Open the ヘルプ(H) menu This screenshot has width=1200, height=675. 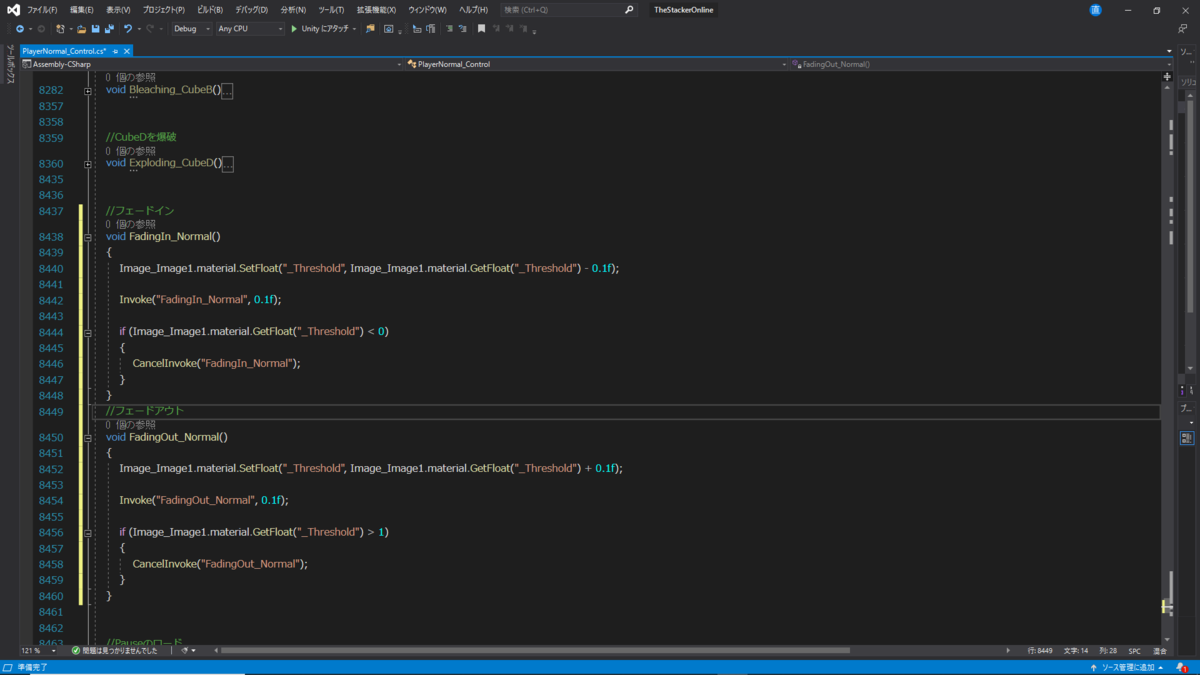point(473,10)
